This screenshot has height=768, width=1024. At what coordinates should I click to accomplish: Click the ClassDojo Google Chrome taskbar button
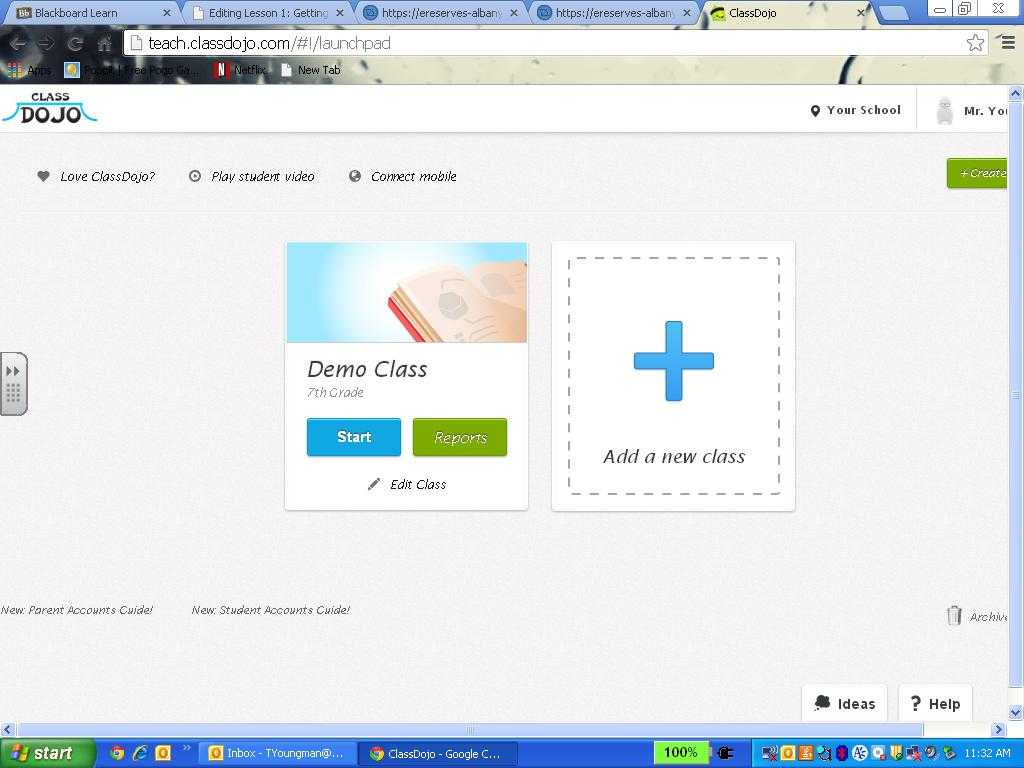click(438, 753)
